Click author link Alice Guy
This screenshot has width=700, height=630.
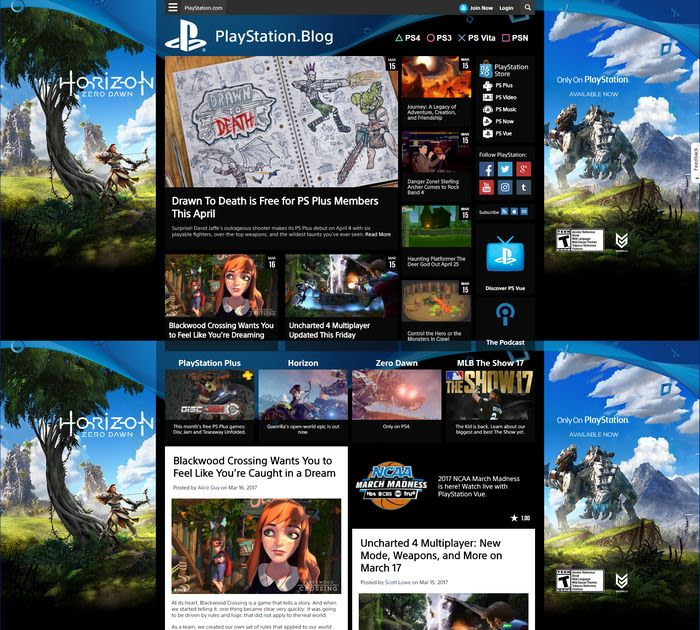click(208, 488)
